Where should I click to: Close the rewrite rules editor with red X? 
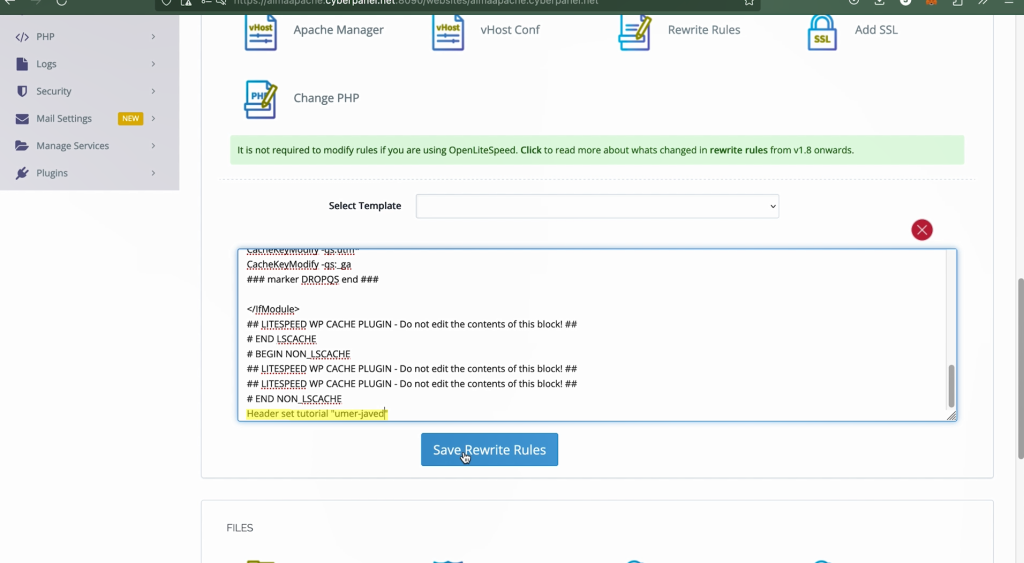click(921, 230)
